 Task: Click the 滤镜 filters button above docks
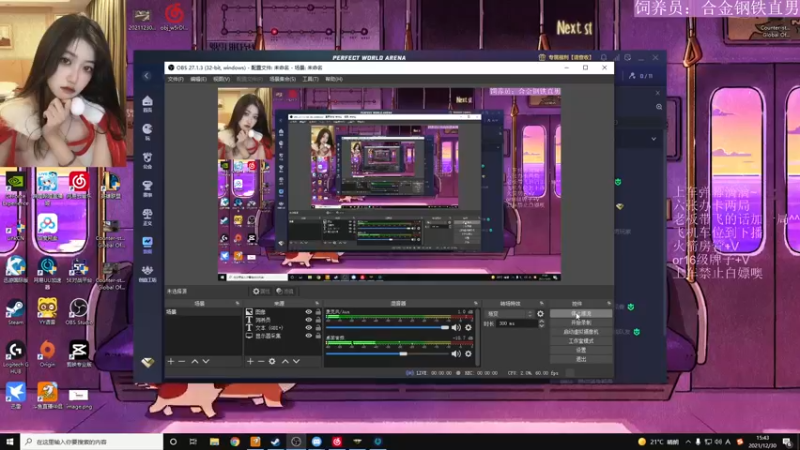(285, 291)
